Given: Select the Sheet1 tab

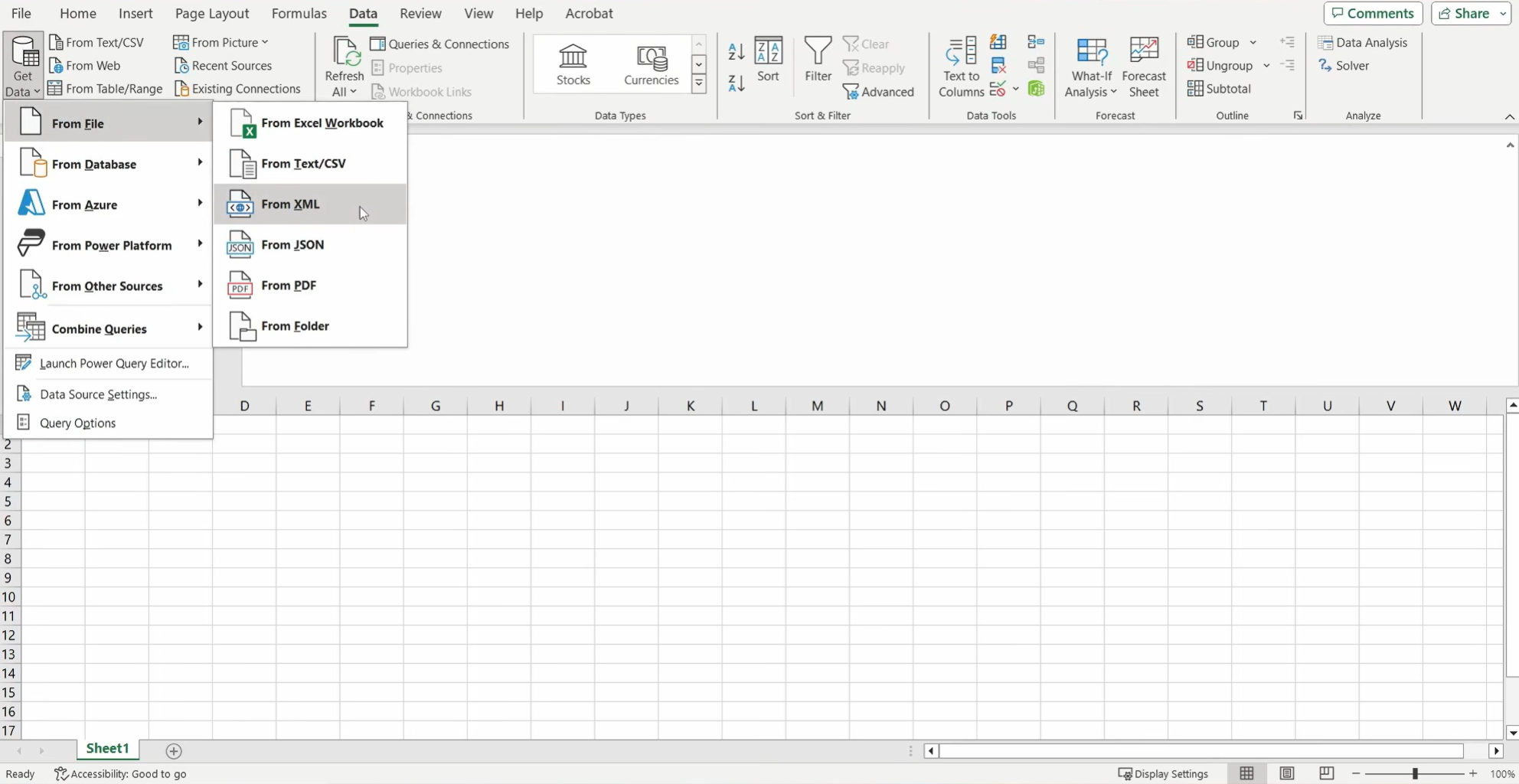Looking at the screenshot, I should coord(107,749).
